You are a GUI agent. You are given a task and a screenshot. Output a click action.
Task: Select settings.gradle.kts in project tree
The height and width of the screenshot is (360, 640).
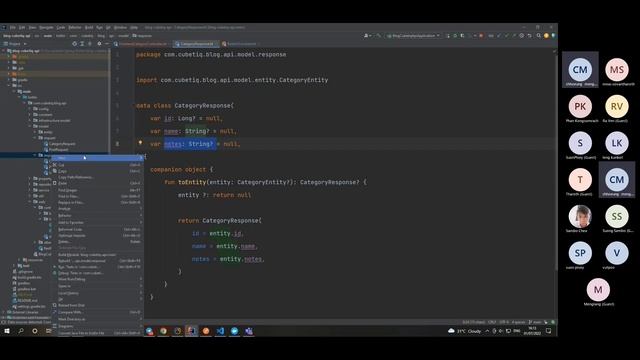29,306
